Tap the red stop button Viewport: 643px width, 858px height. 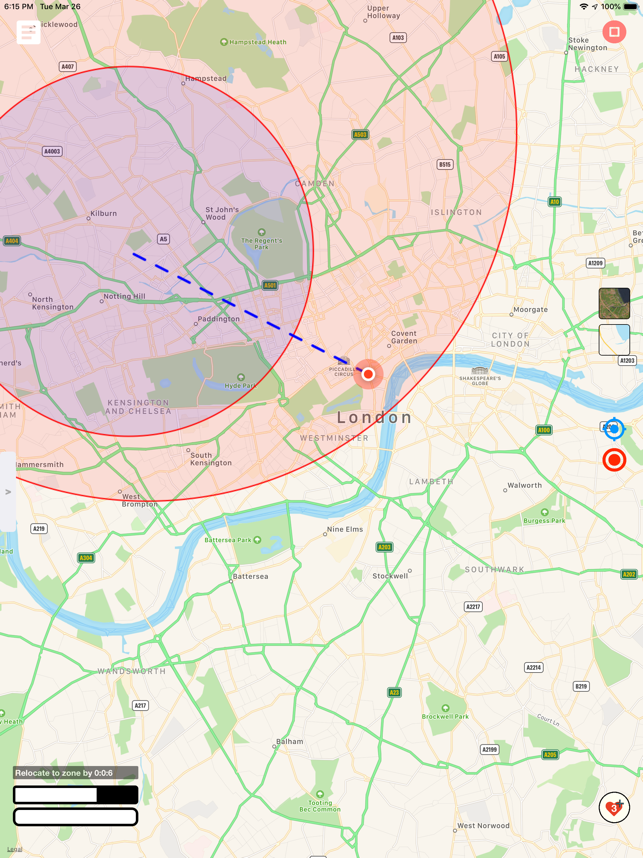614,32
